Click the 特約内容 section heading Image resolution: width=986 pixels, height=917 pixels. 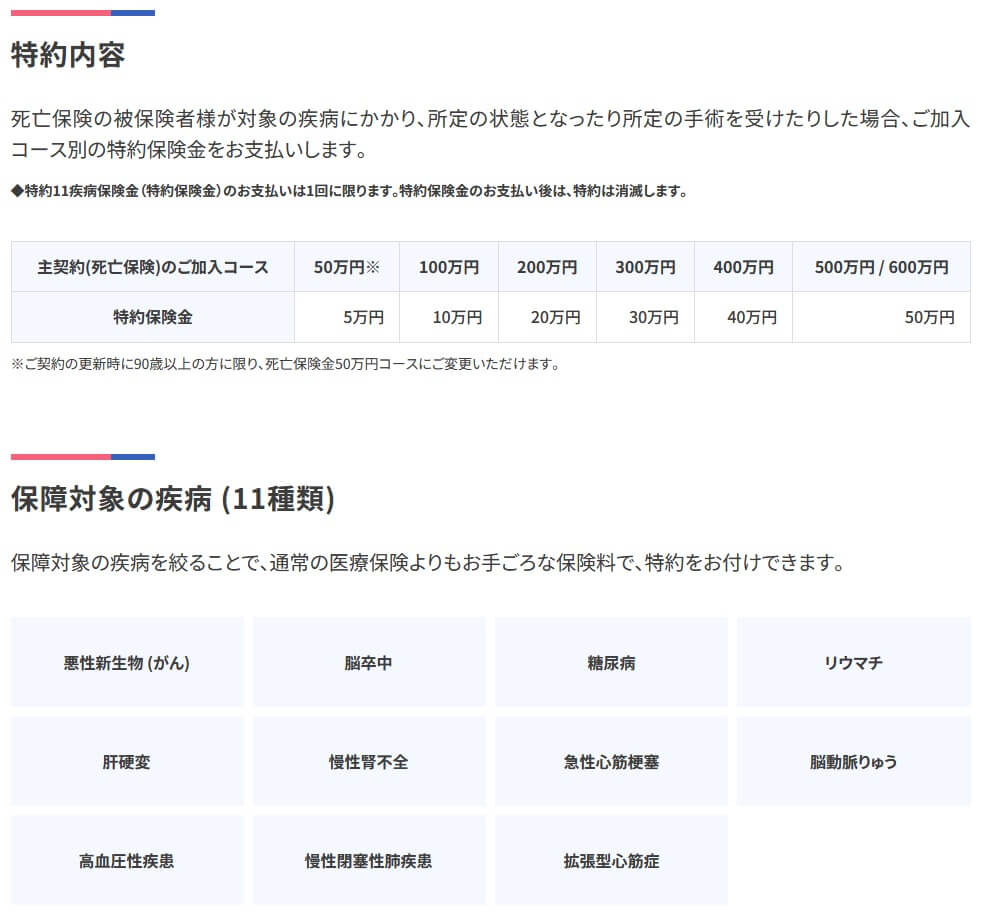(68, 55)
